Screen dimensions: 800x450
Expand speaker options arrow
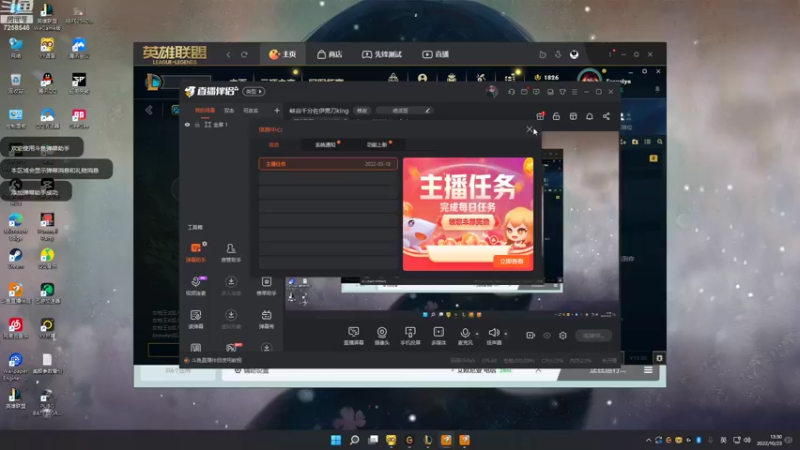tap(506, 334)
